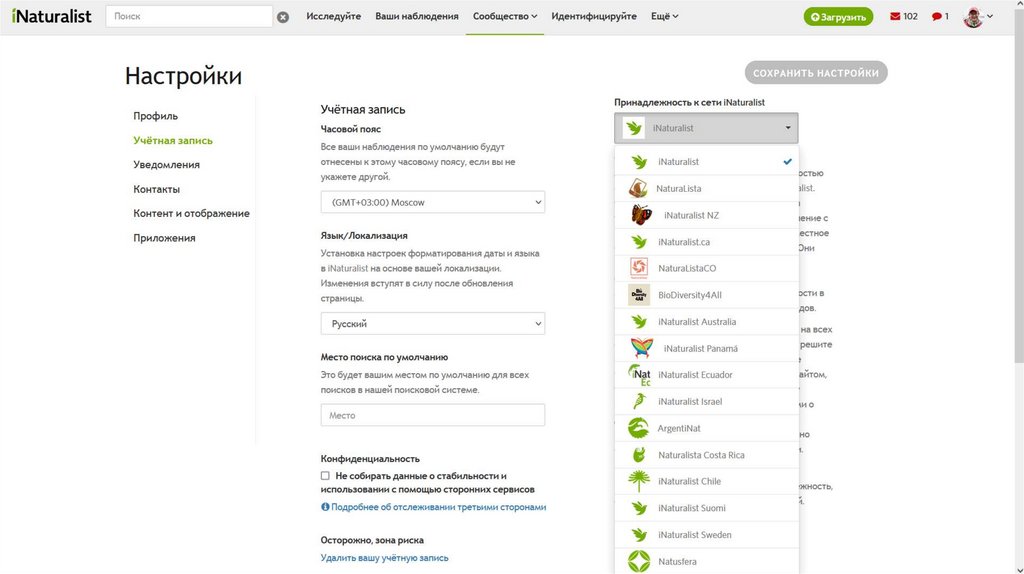The width and height of the screenshot is (1024, 574).
Task: Open the Сообщество menu
Action: (x=504, y=16)
